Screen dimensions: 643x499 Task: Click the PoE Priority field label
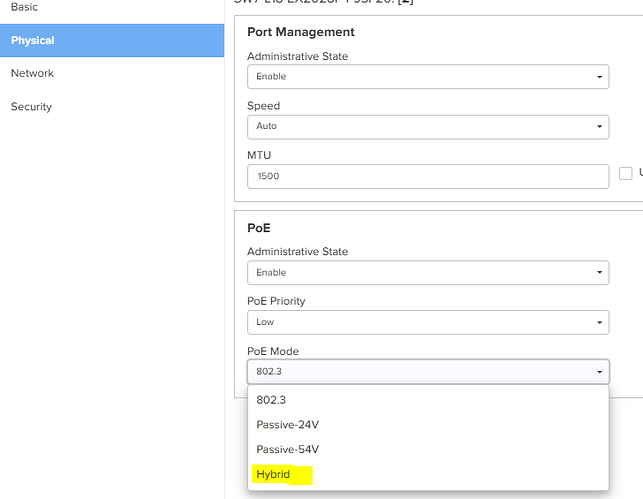tap(276, 301)
